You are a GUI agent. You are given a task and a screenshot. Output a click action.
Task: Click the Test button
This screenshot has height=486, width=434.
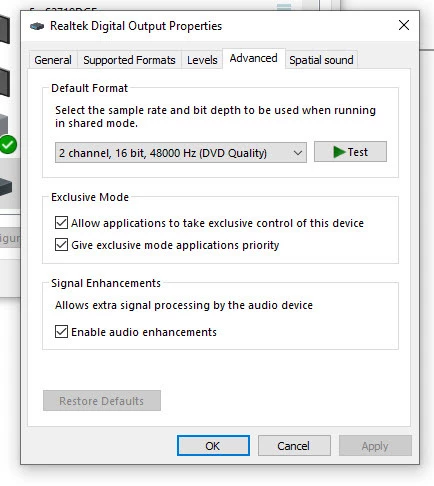(x=350, y=152)
